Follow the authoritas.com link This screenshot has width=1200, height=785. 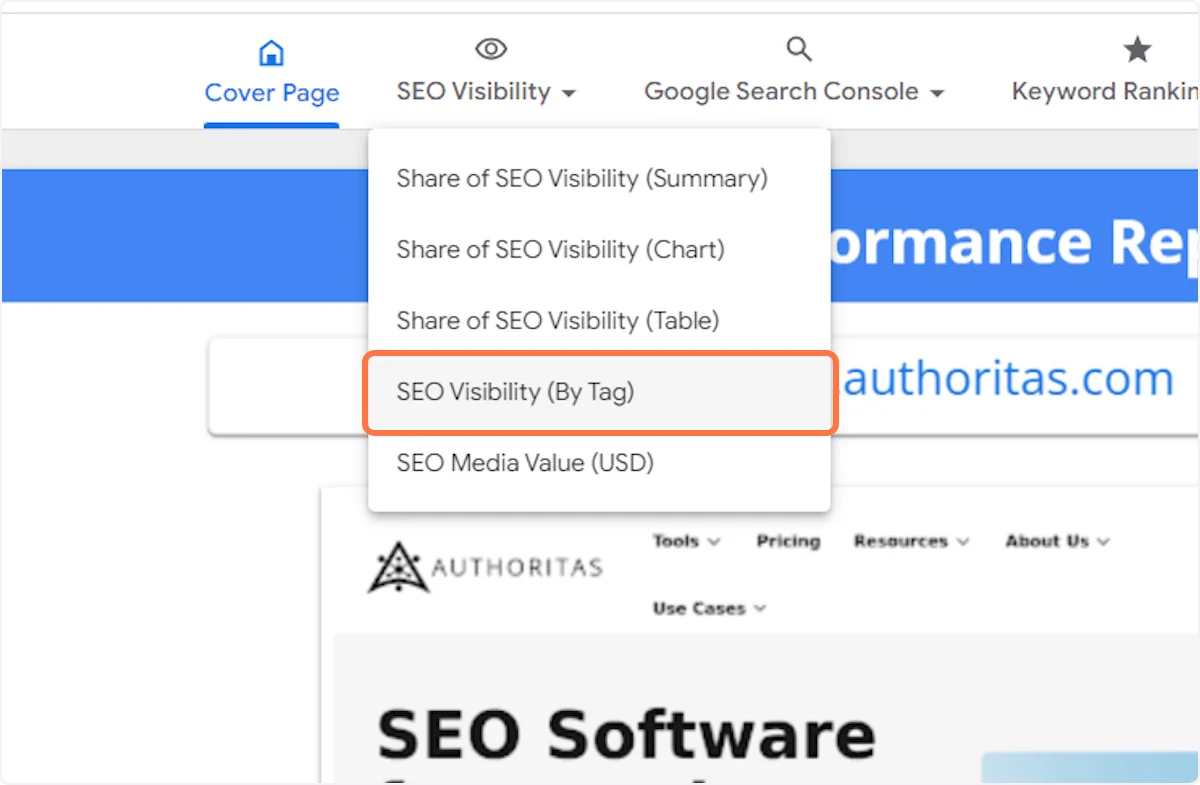[x=1008, y=380]
